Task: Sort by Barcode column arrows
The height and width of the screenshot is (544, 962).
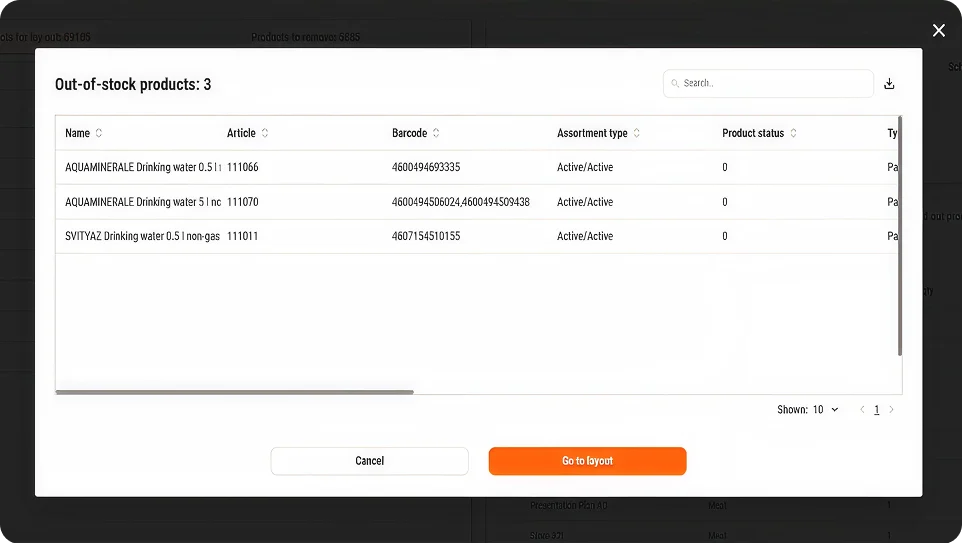Action: click(436, 133)
